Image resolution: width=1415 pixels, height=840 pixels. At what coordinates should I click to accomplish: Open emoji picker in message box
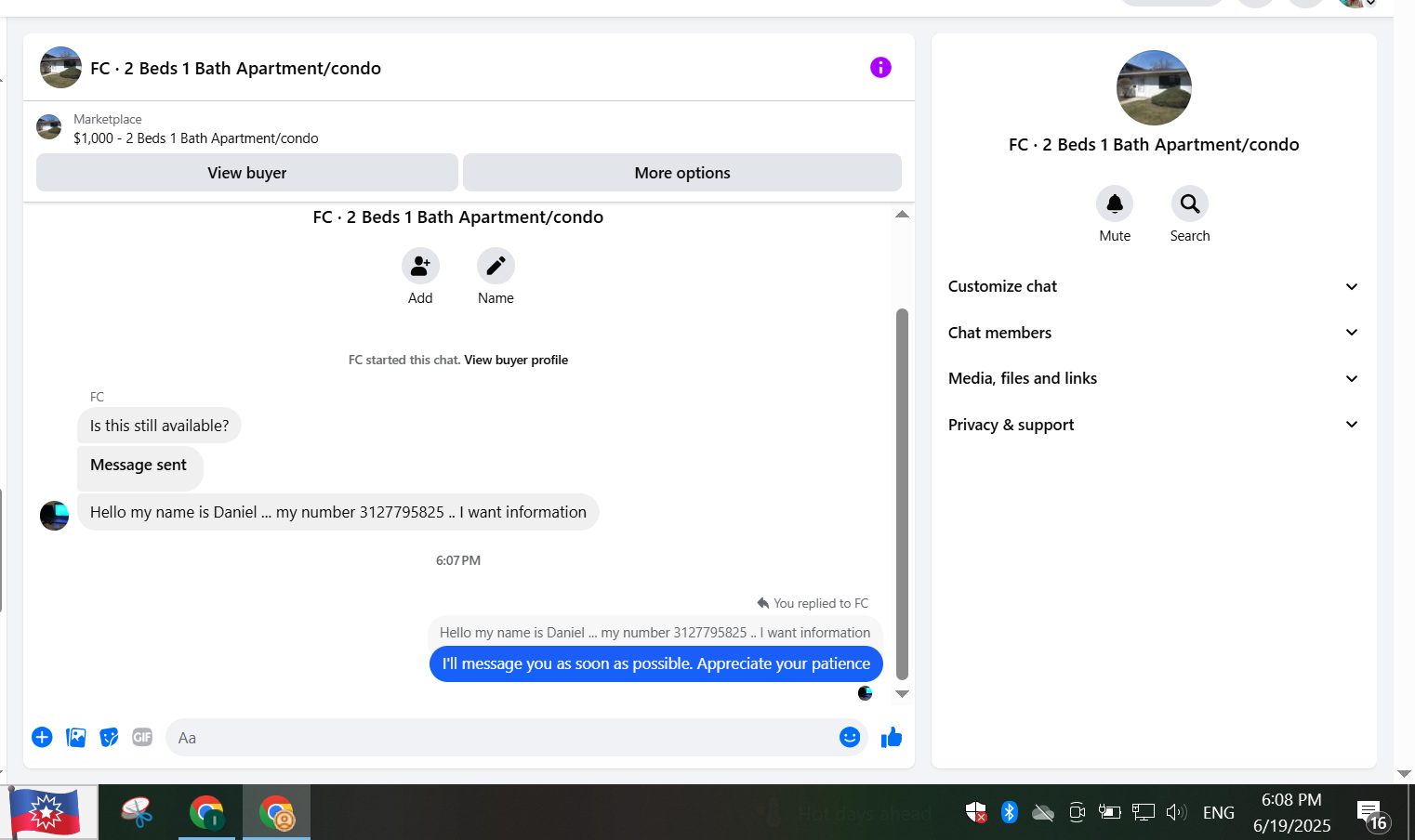[x=850, y=737]
